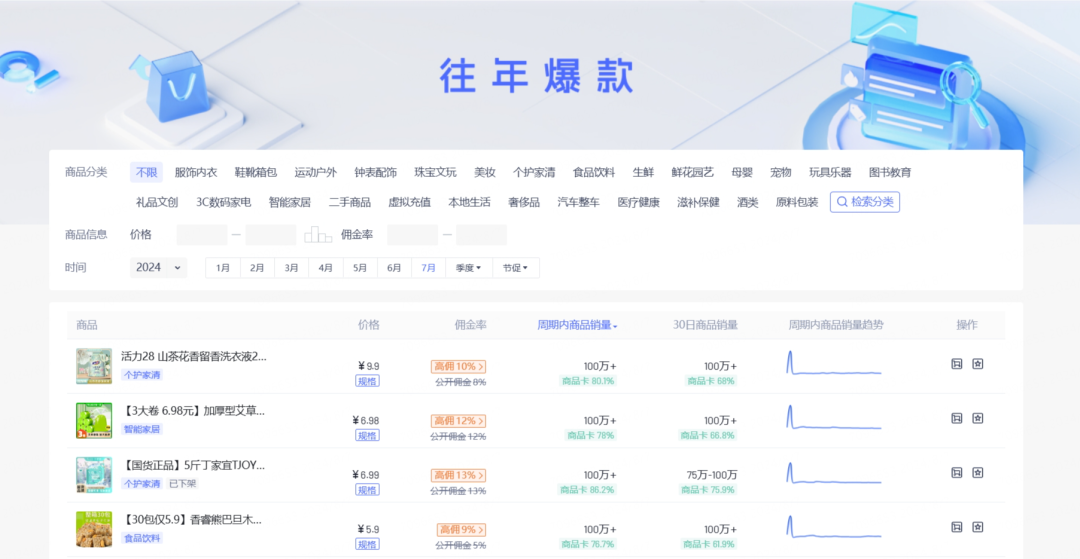
Task: Click the cart icon for 活力28 洗衣液 row
Action: pyautogui.click(x=957, y=363)
